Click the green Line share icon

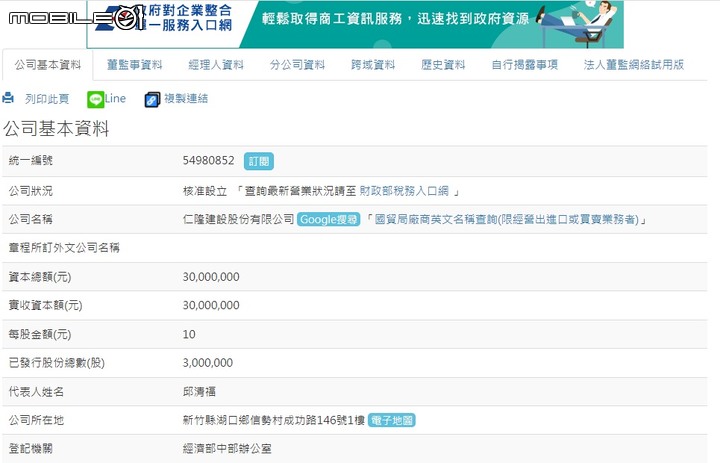96,99
